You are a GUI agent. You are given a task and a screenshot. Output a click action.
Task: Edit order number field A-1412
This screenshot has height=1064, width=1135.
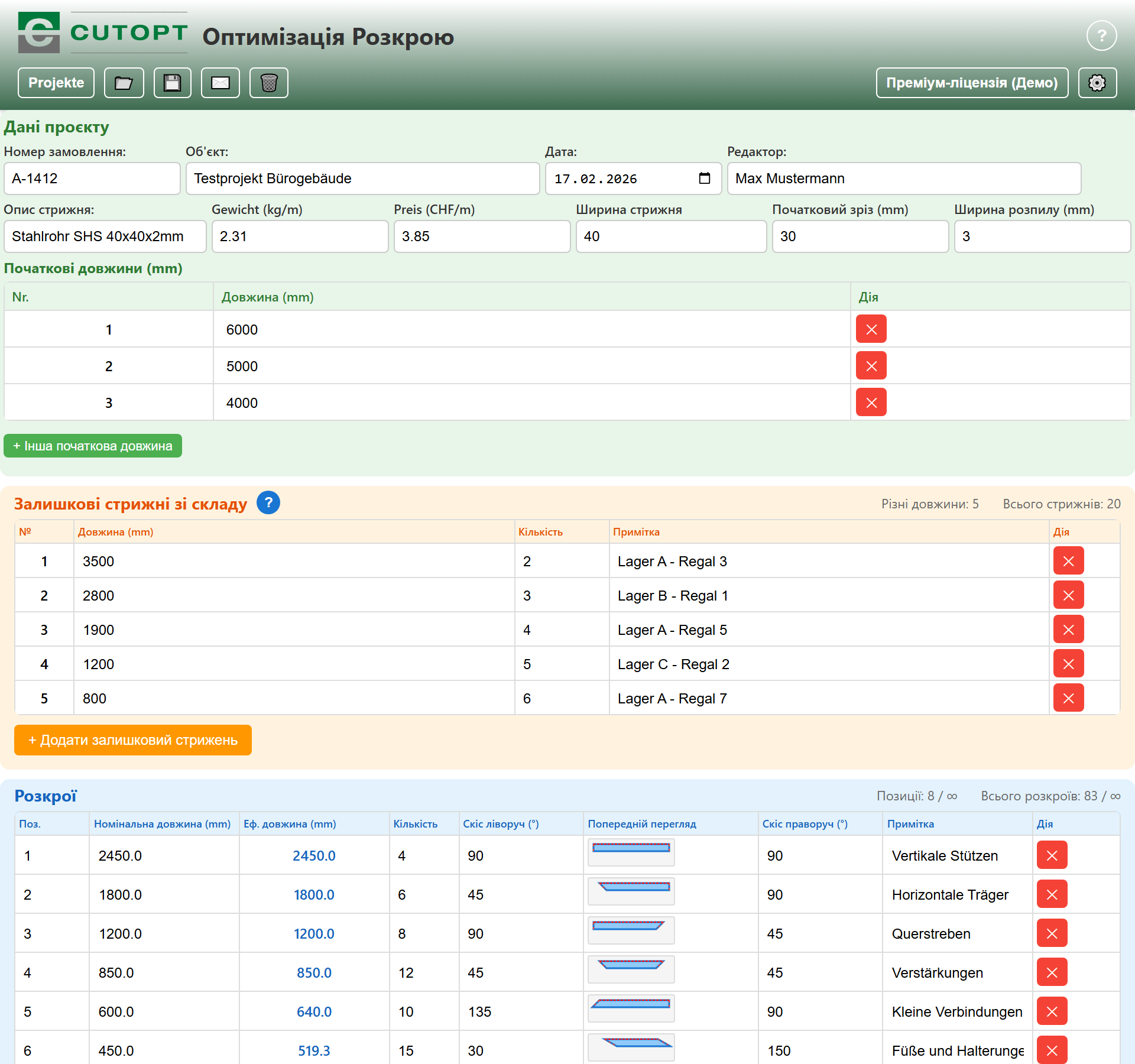92,179
